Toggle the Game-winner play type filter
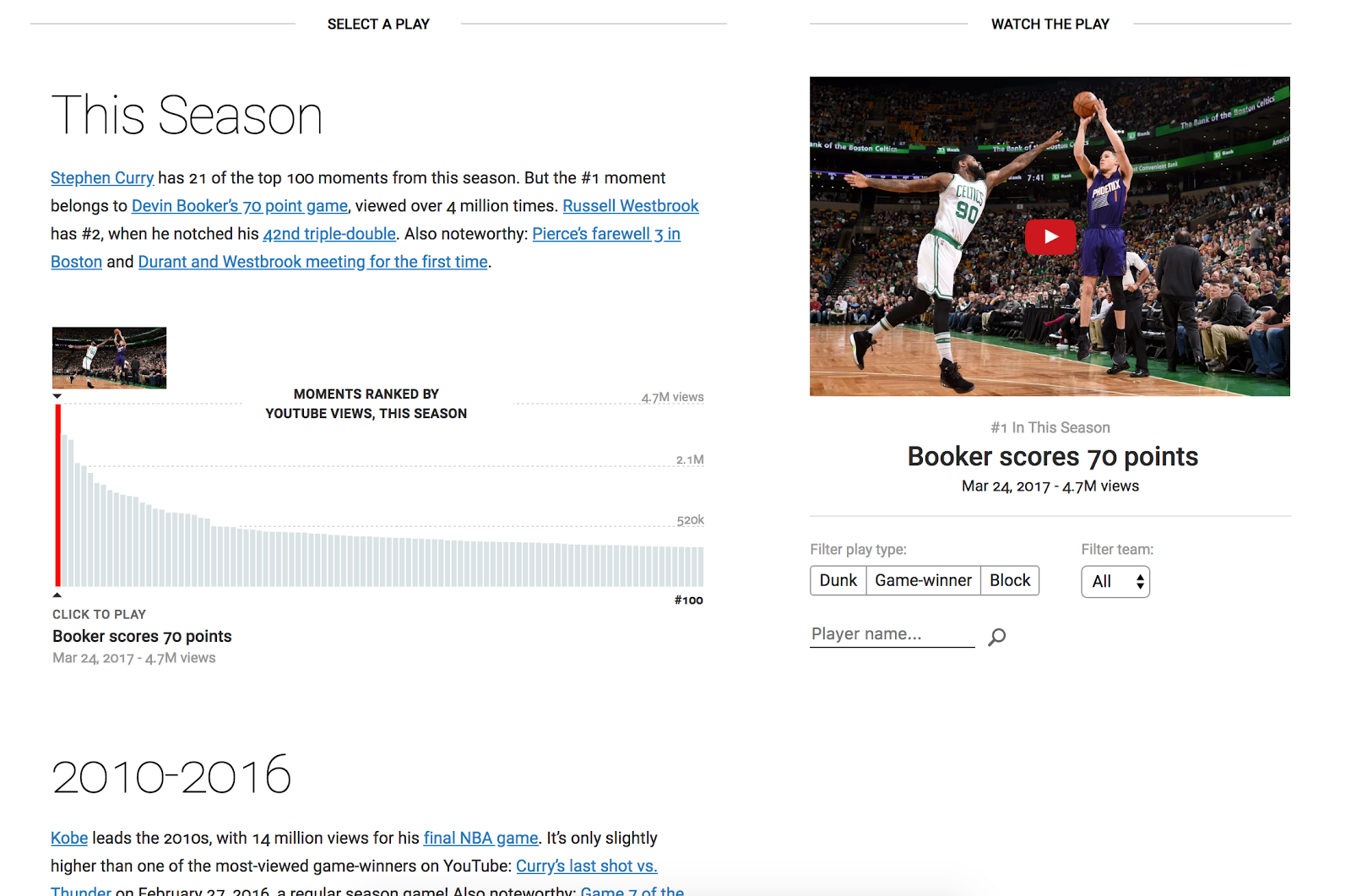 click(x=923, y=580)
